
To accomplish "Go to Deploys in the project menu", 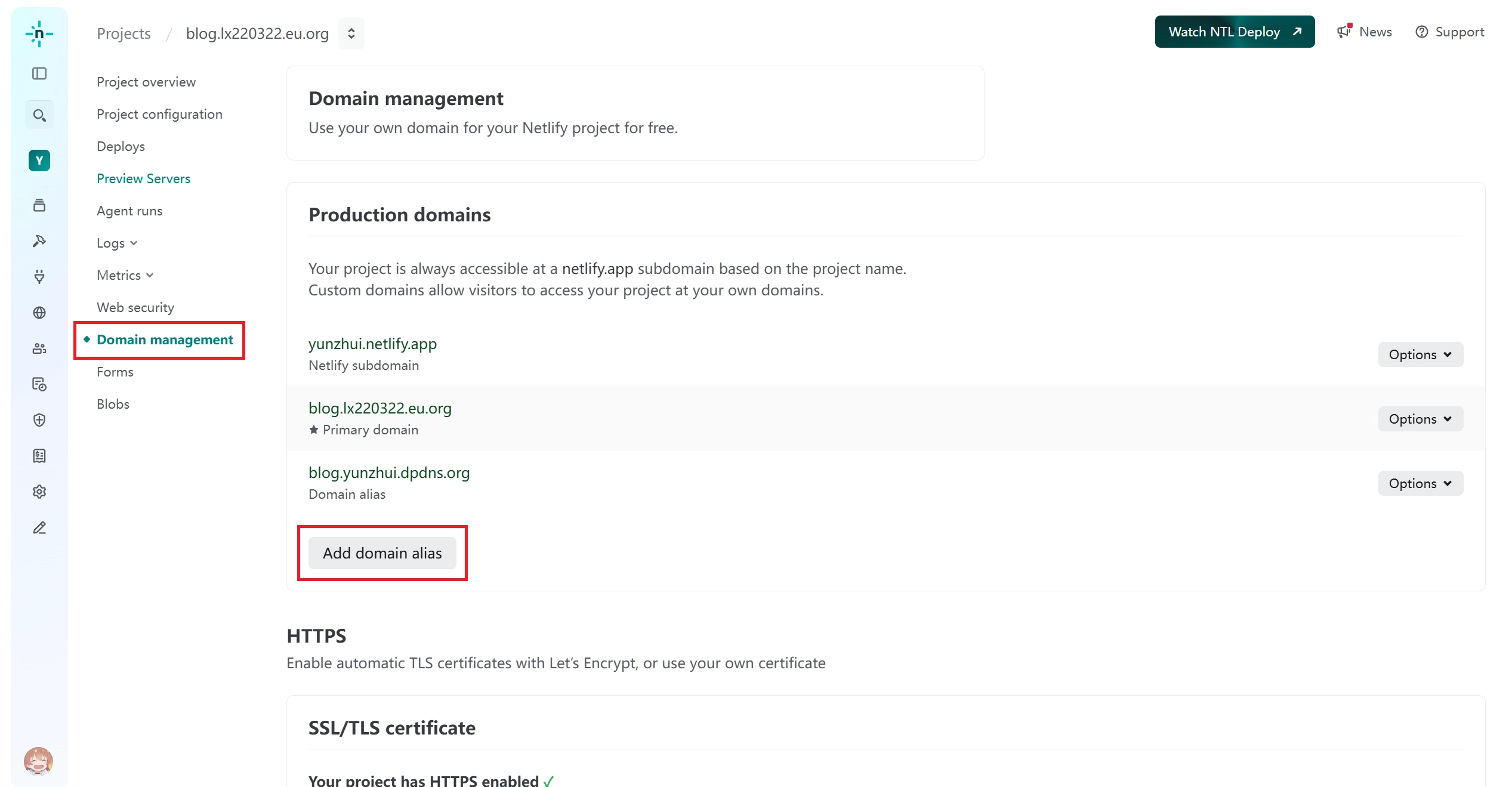I will point(121,146).
